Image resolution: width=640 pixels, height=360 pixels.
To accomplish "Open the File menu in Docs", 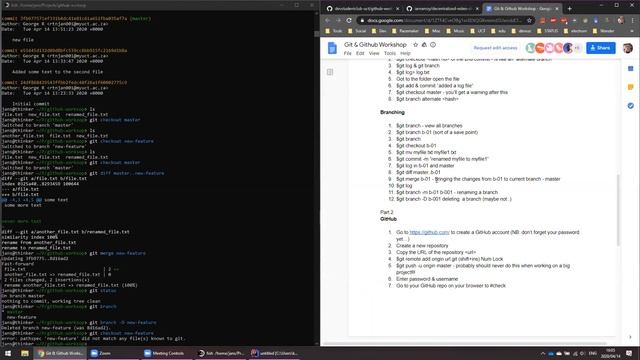I will coord(347,53).
